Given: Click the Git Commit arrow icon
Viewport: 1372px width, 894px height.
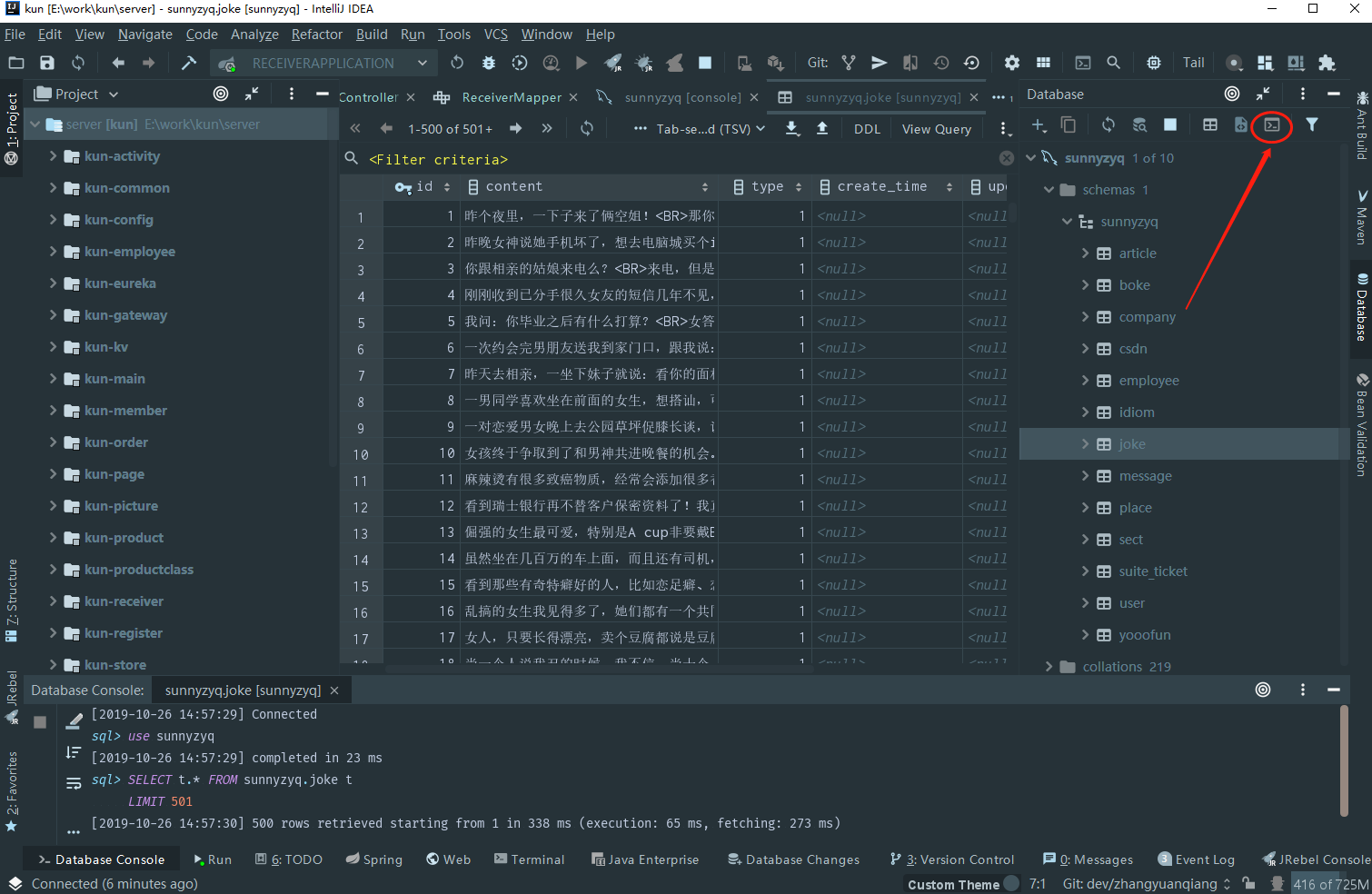Looking at the screenshot, I should 879,63.
